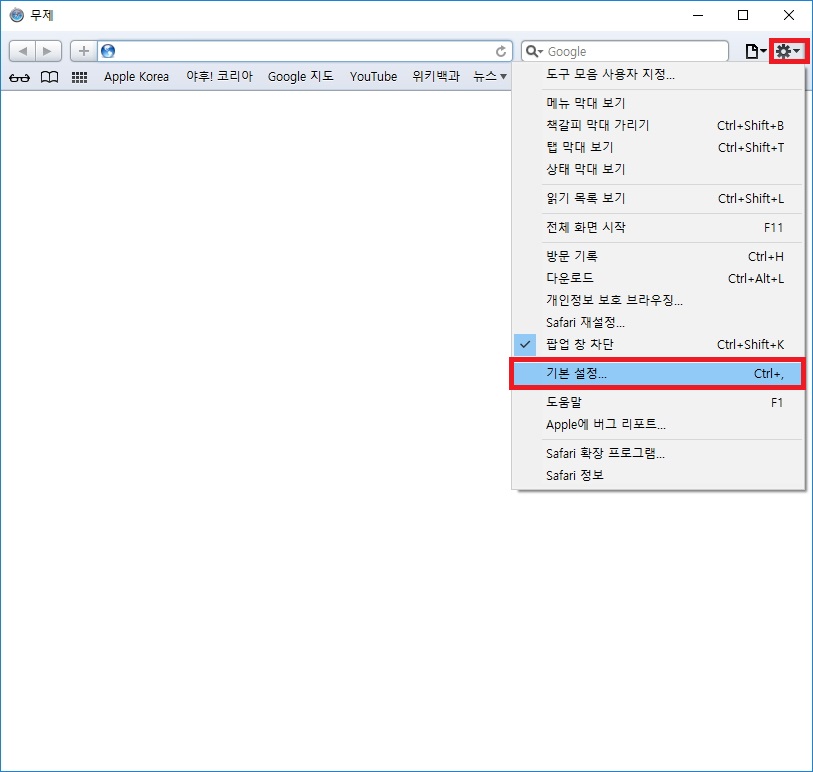Open the search engine magnifier dropdown

(x=534, y=51)
